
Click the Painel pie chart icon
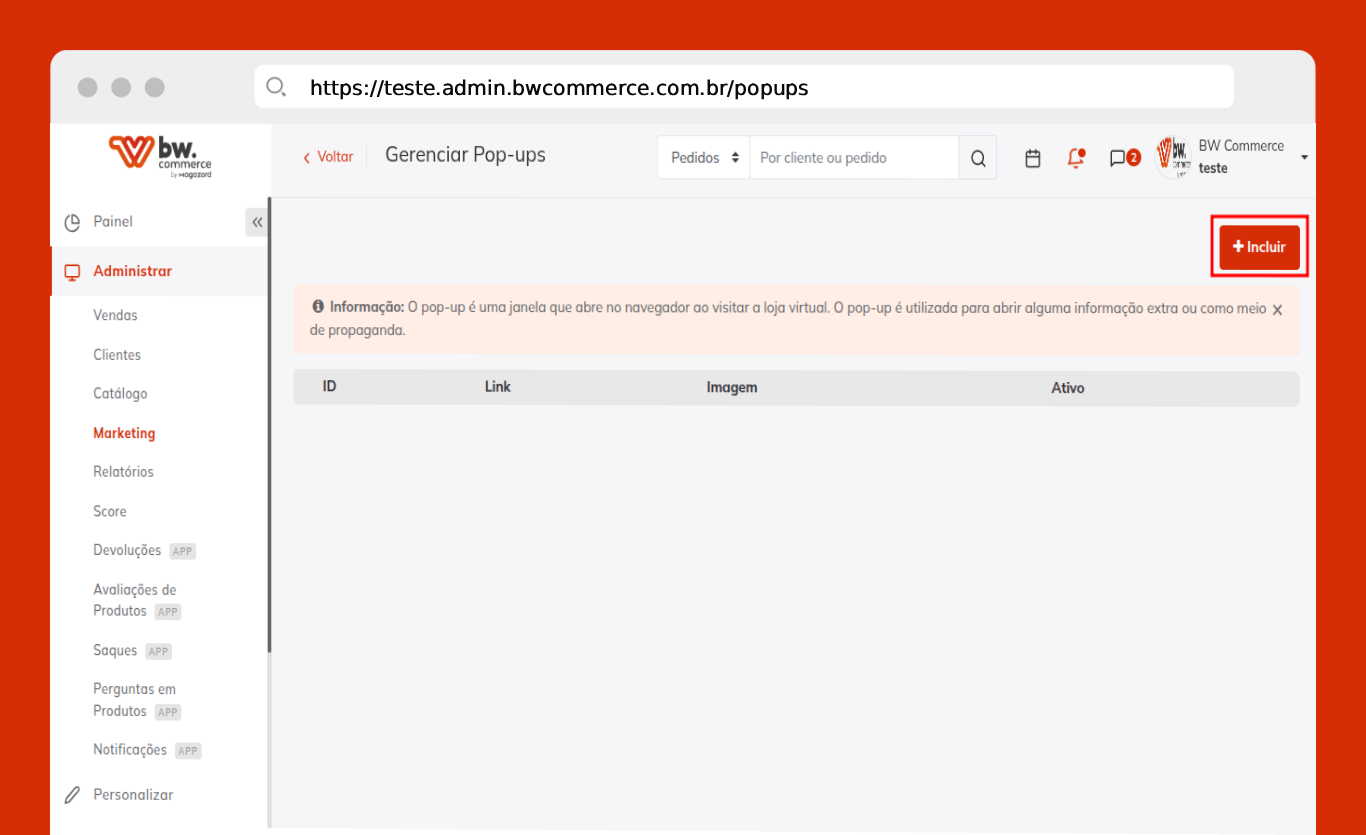click(x=72, y=222)
